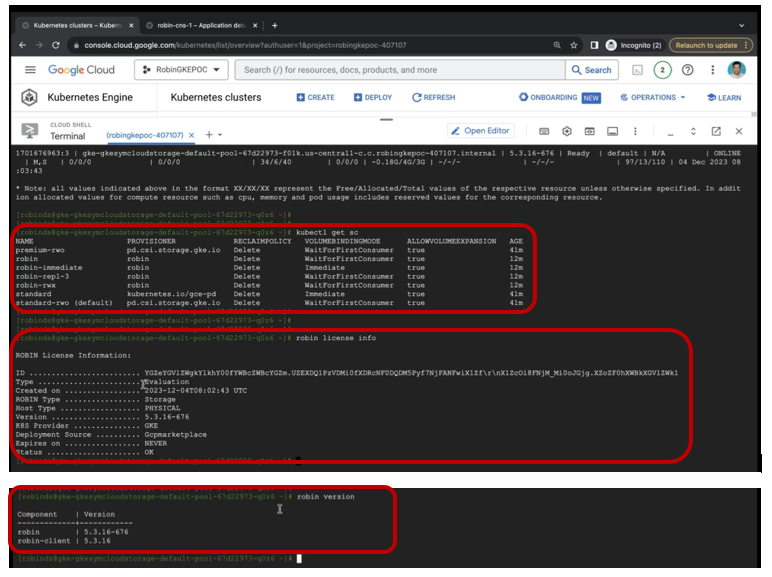Click the user account avatar
Viewport: 772px width, 577px height.
(737, 70)
